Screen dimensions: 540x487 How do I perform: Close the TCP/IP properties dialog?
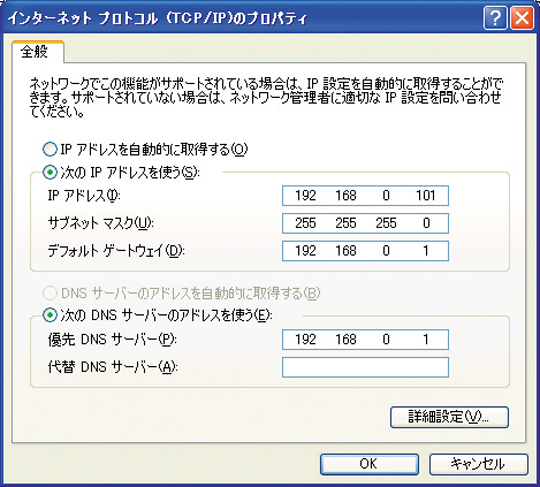[x=522, y=18]
